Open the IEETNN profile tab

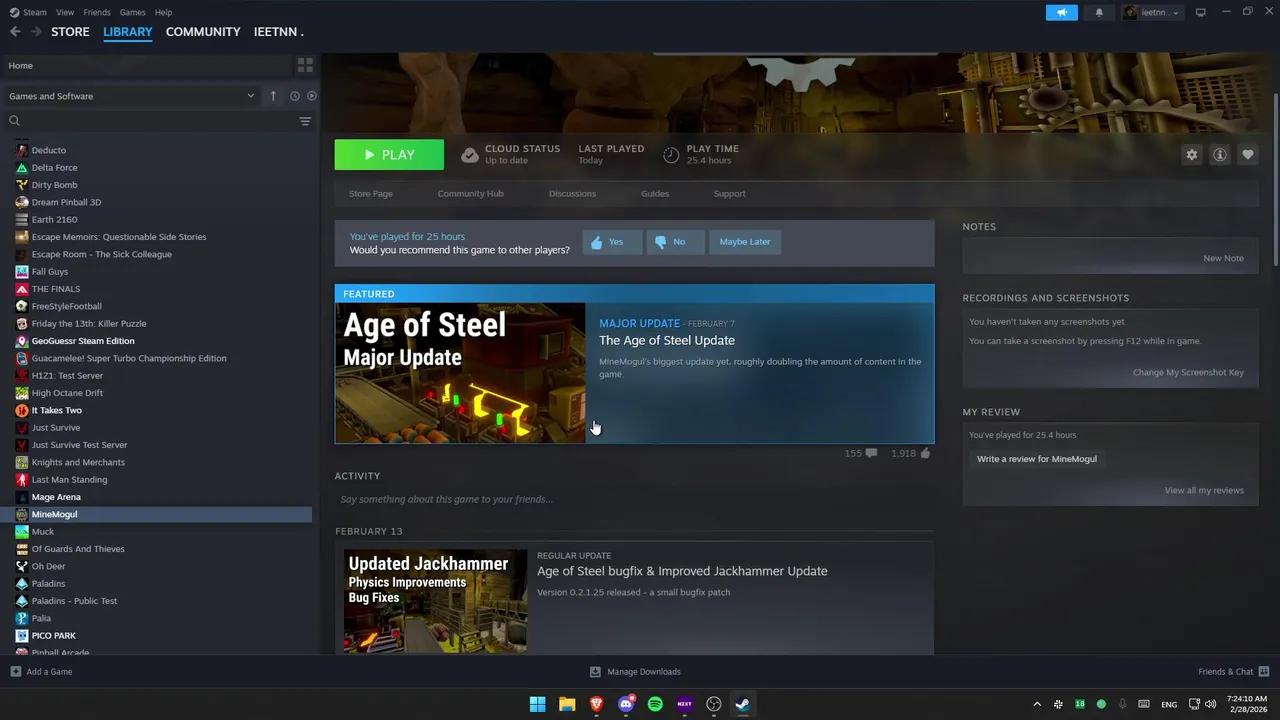(x=278, y=32)
